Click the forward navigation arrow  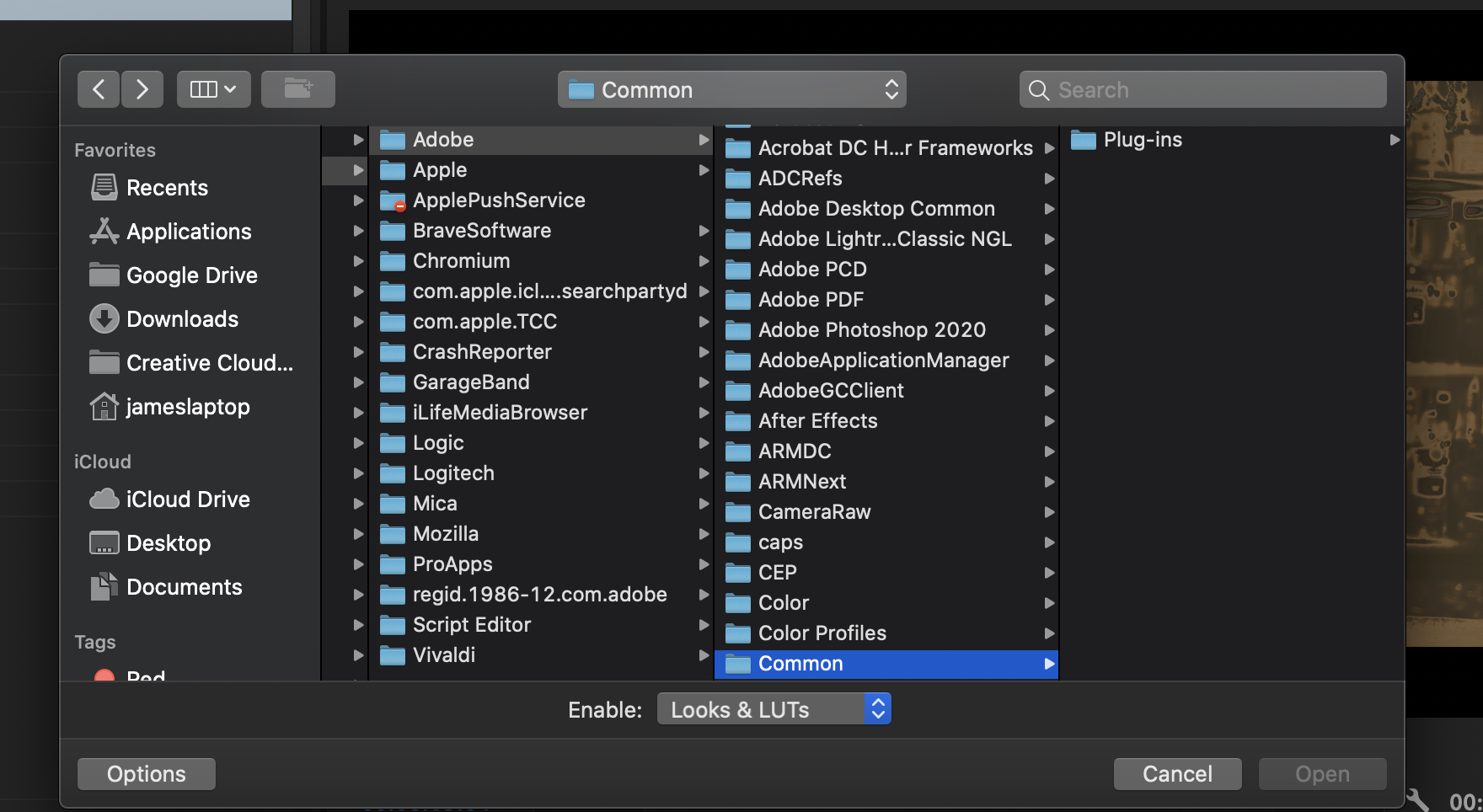click(142, 89)
